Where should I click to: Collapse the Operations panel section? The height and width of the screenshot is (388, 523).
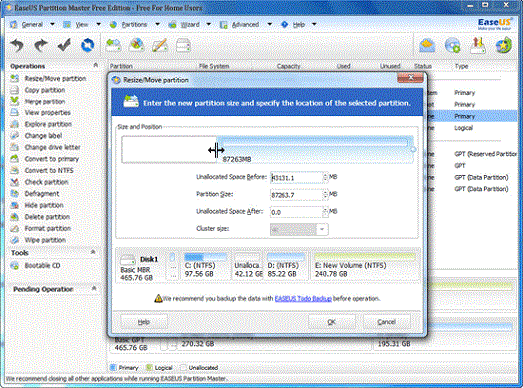pos(95,65)
